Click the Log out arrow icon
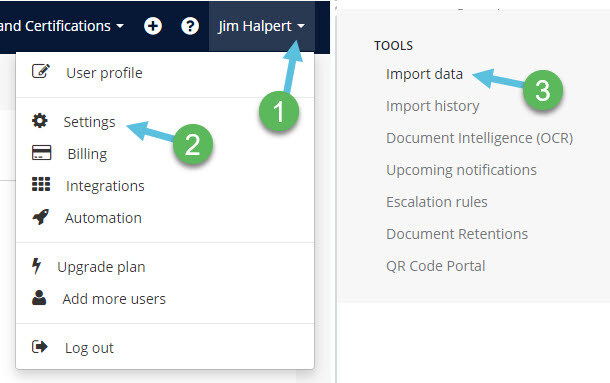 (40, 346)
